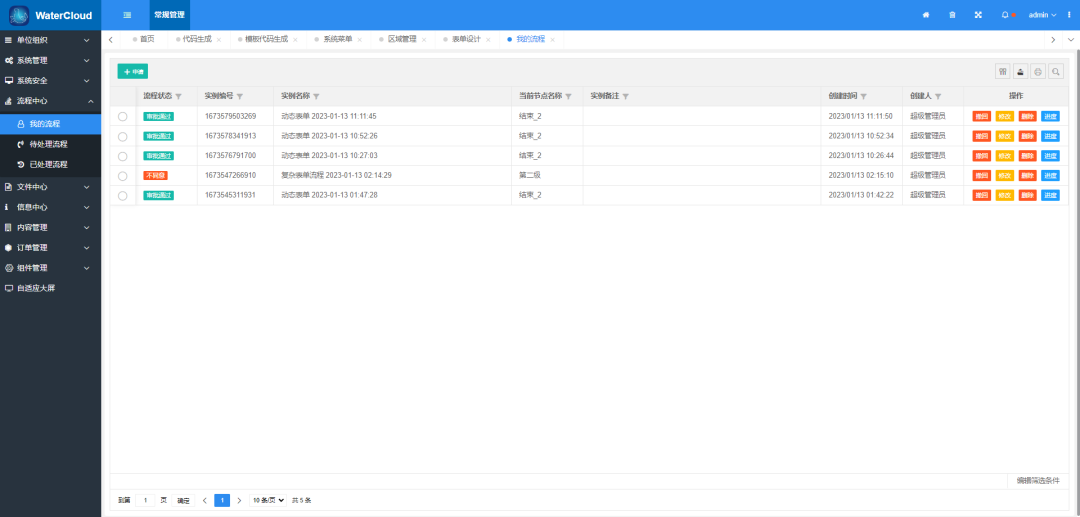Click the table print icon

1038,72
